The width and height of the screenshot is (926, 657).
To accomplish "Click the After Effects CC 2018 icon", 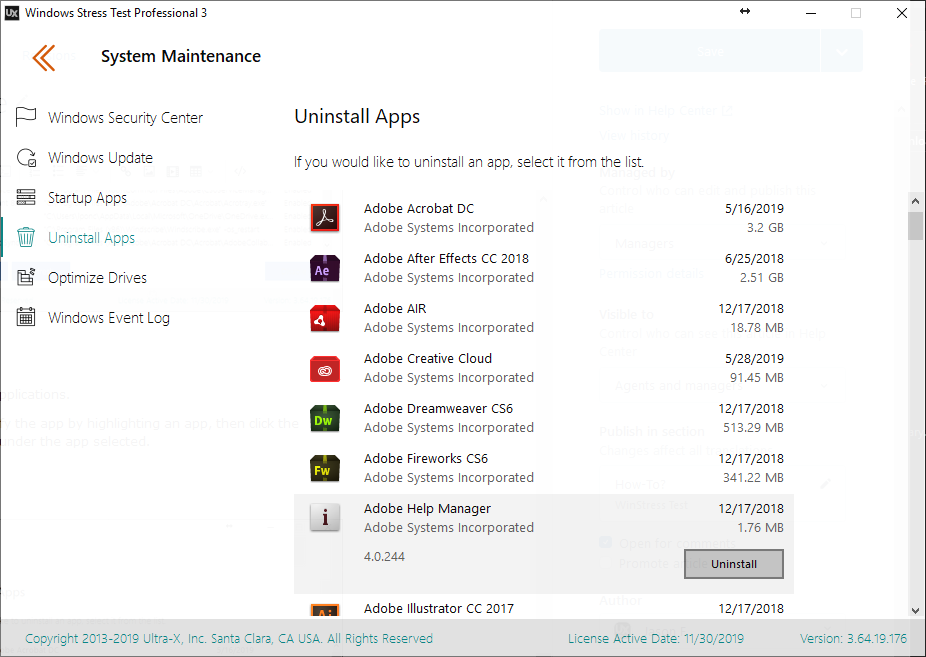I will (x=325, y=268).
